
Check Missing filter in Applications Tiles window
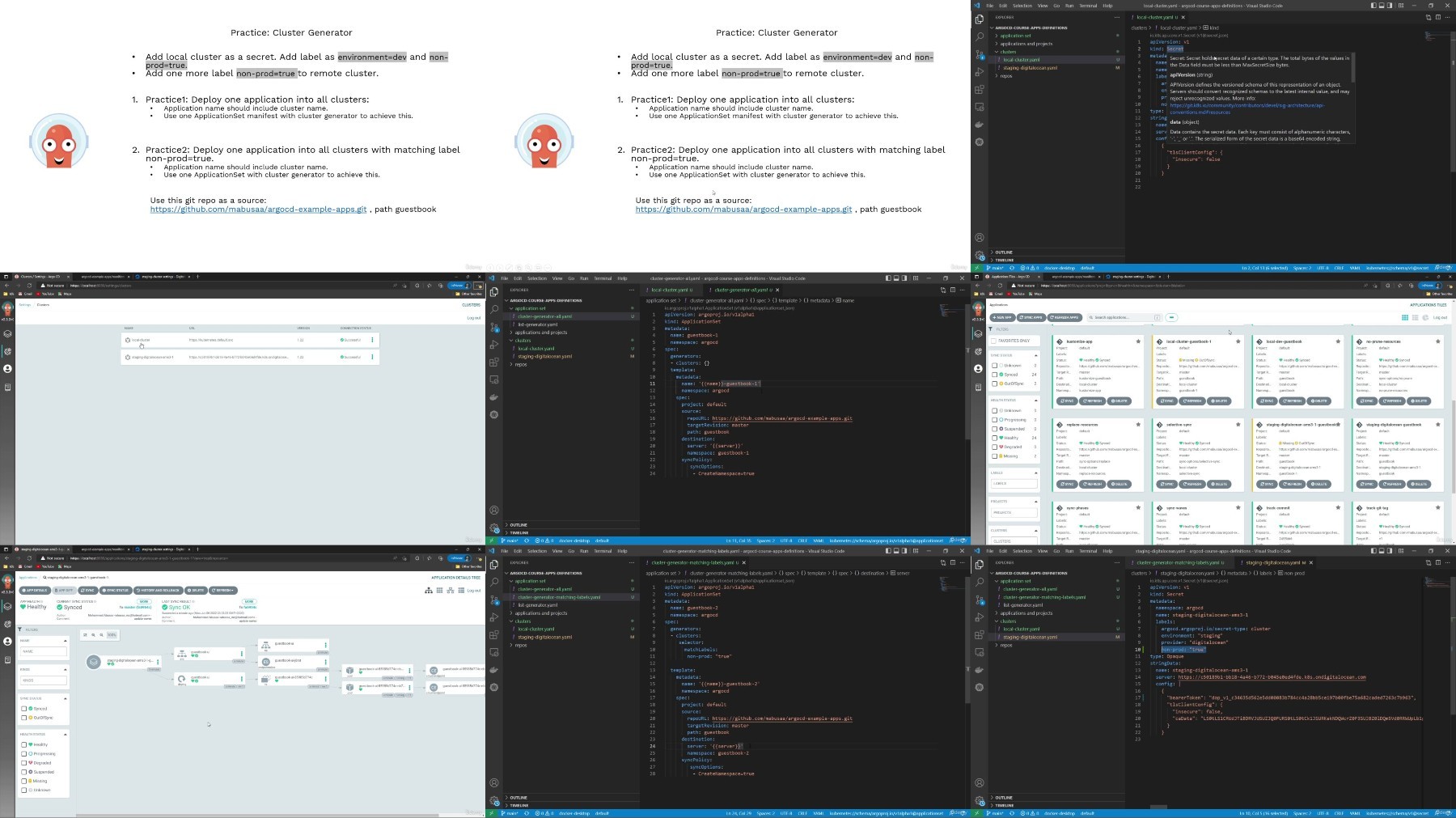click(x=995, y=456)
